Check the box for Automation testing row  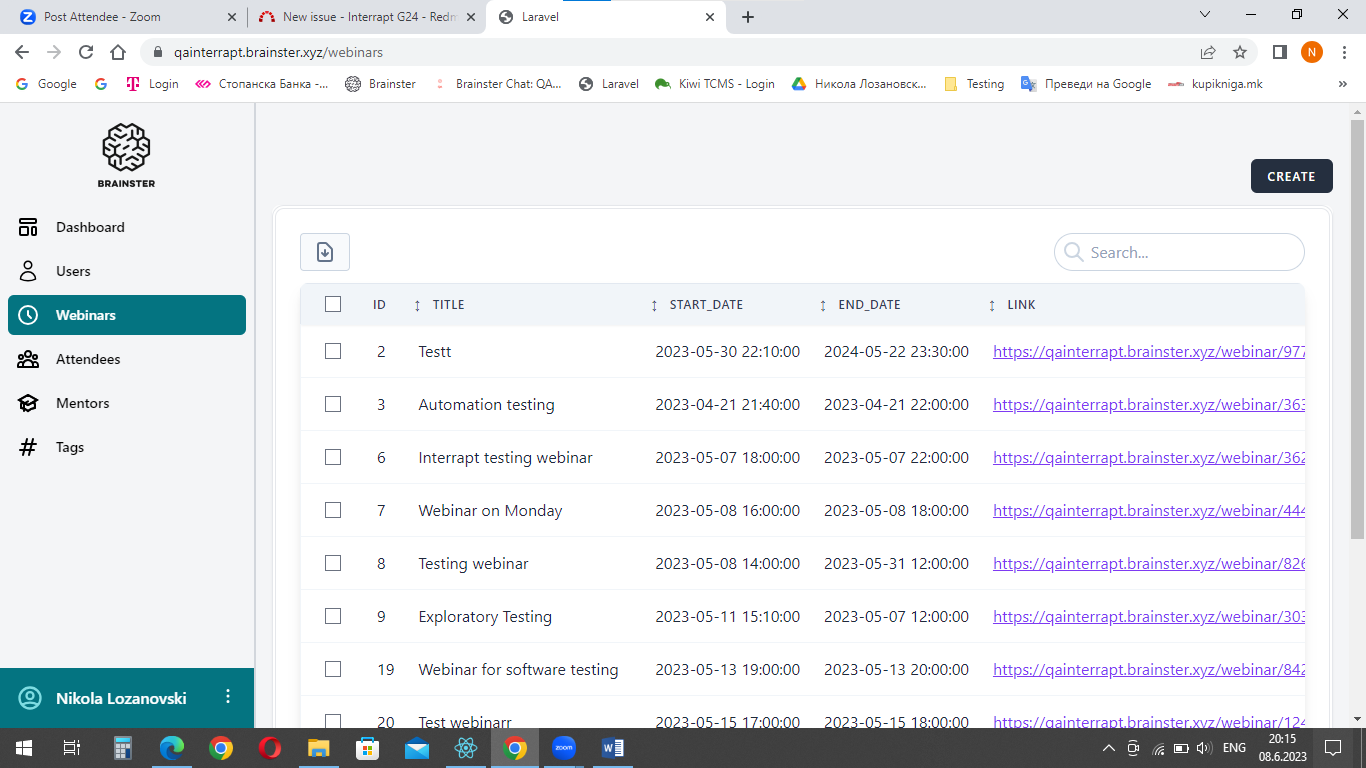click(x=333, y=404)
